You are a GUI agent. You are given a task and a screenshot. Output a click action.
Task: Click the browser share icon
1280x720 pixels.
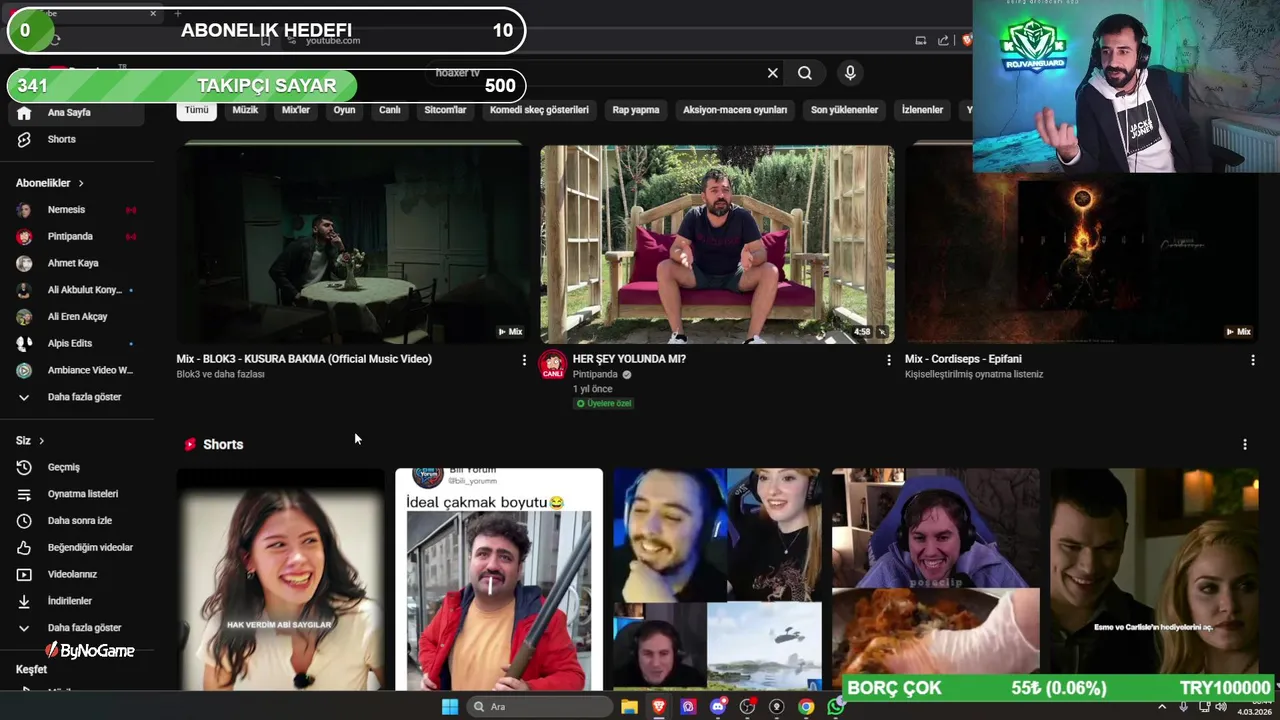(943, 41)
